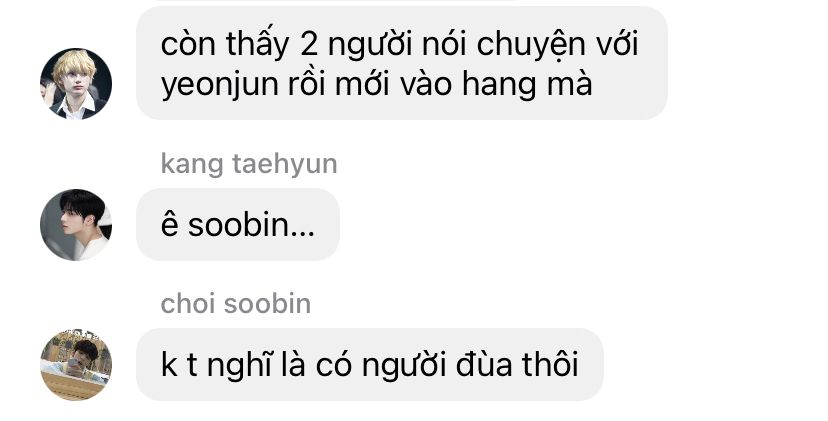Select the "ê soobin..." message bubble
The width and height of the screenshot is (828, 421).
238,224
